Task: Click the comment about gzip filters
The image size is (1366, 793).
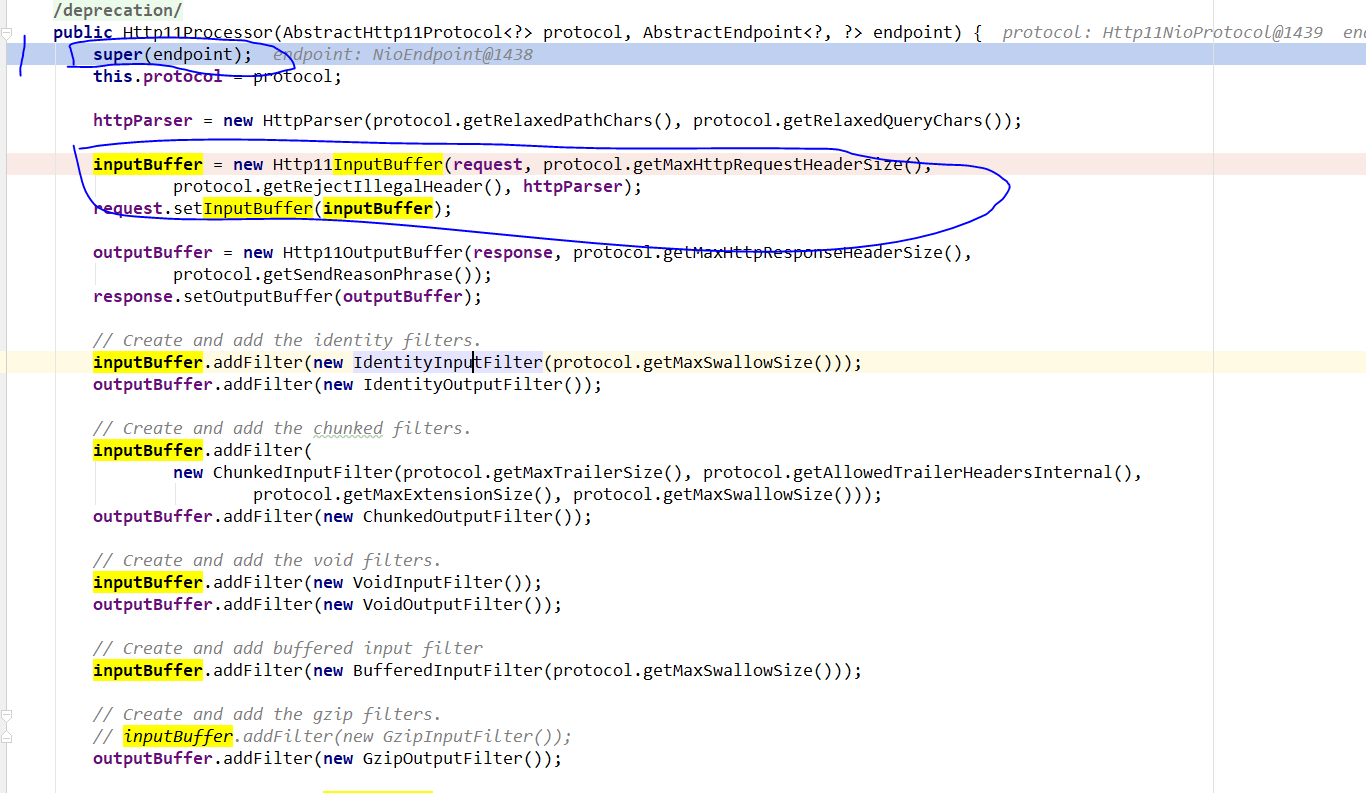Action: [x=267, y=714]
